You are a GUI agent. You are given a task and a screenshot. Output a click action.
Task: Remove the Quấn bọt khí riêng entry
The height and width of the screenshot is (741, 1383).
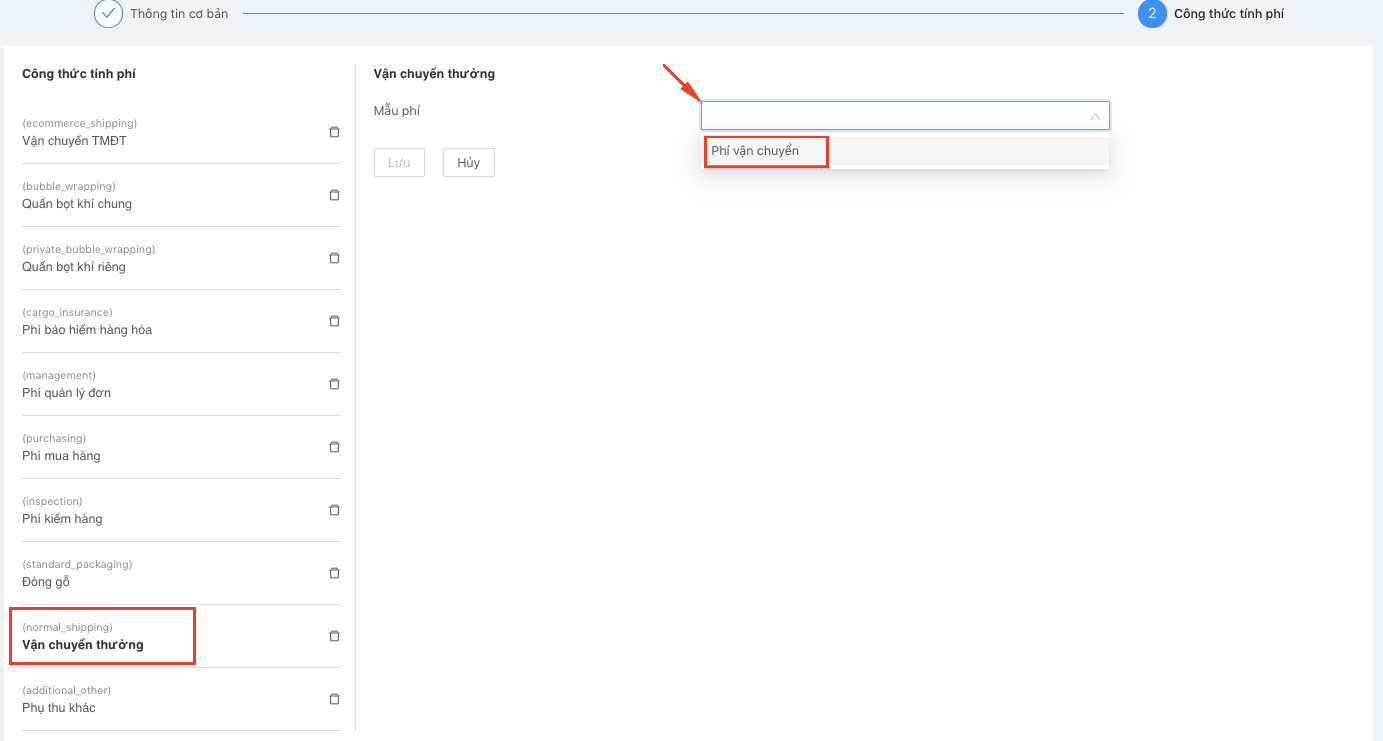pyautogui.click(x=334, y=258)
